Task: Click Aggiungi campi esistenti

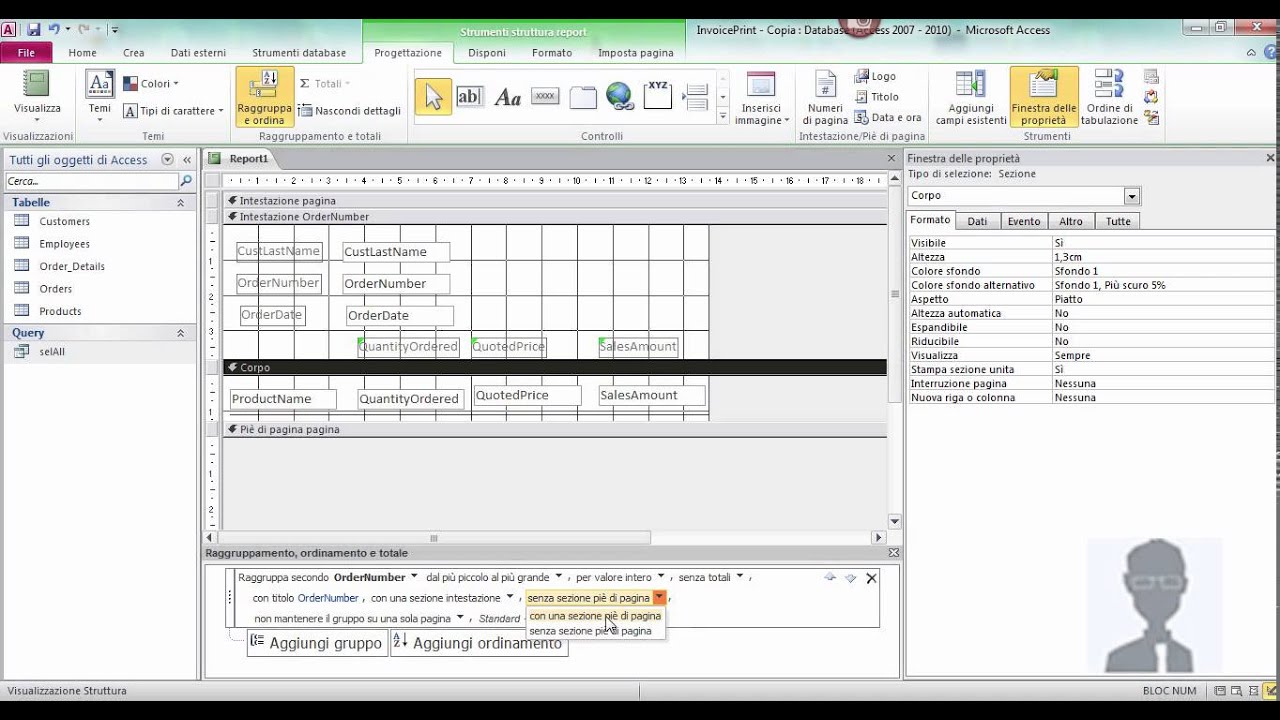Action: click(x=971, y=98)
